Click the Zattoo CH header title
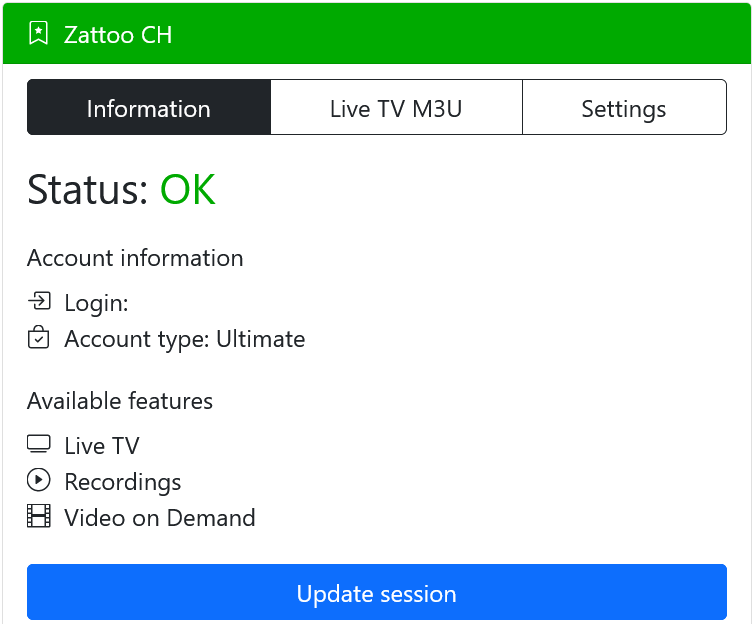 (x=118, y=35)
